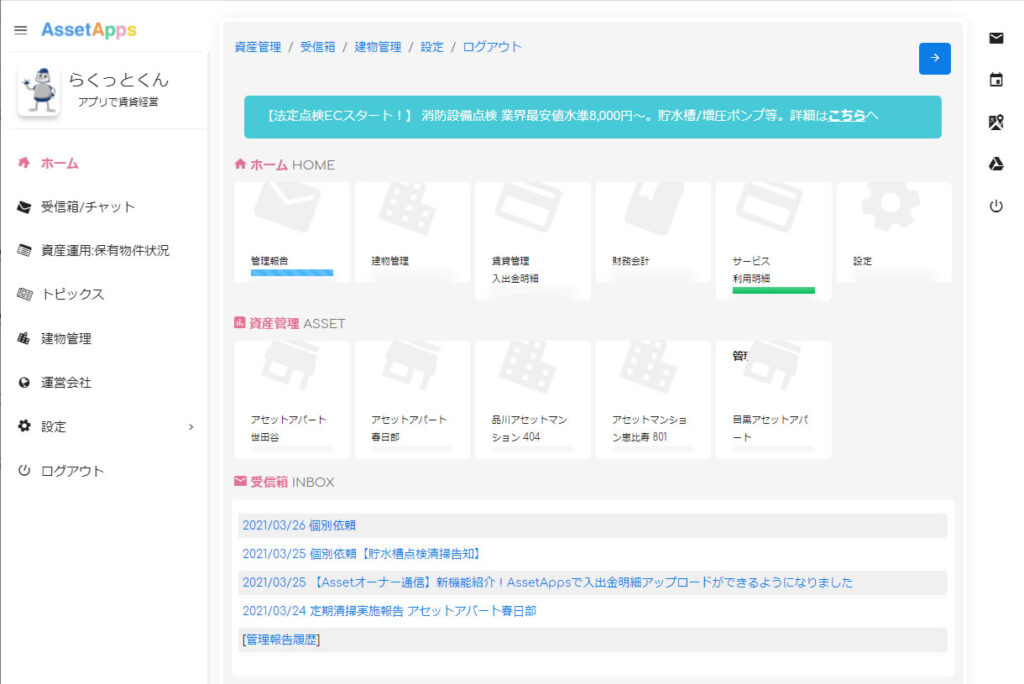The width and height of the screenshot is (1024, 684).
Task: Open the サービス 利用明細 card
Action: point(774,241)
